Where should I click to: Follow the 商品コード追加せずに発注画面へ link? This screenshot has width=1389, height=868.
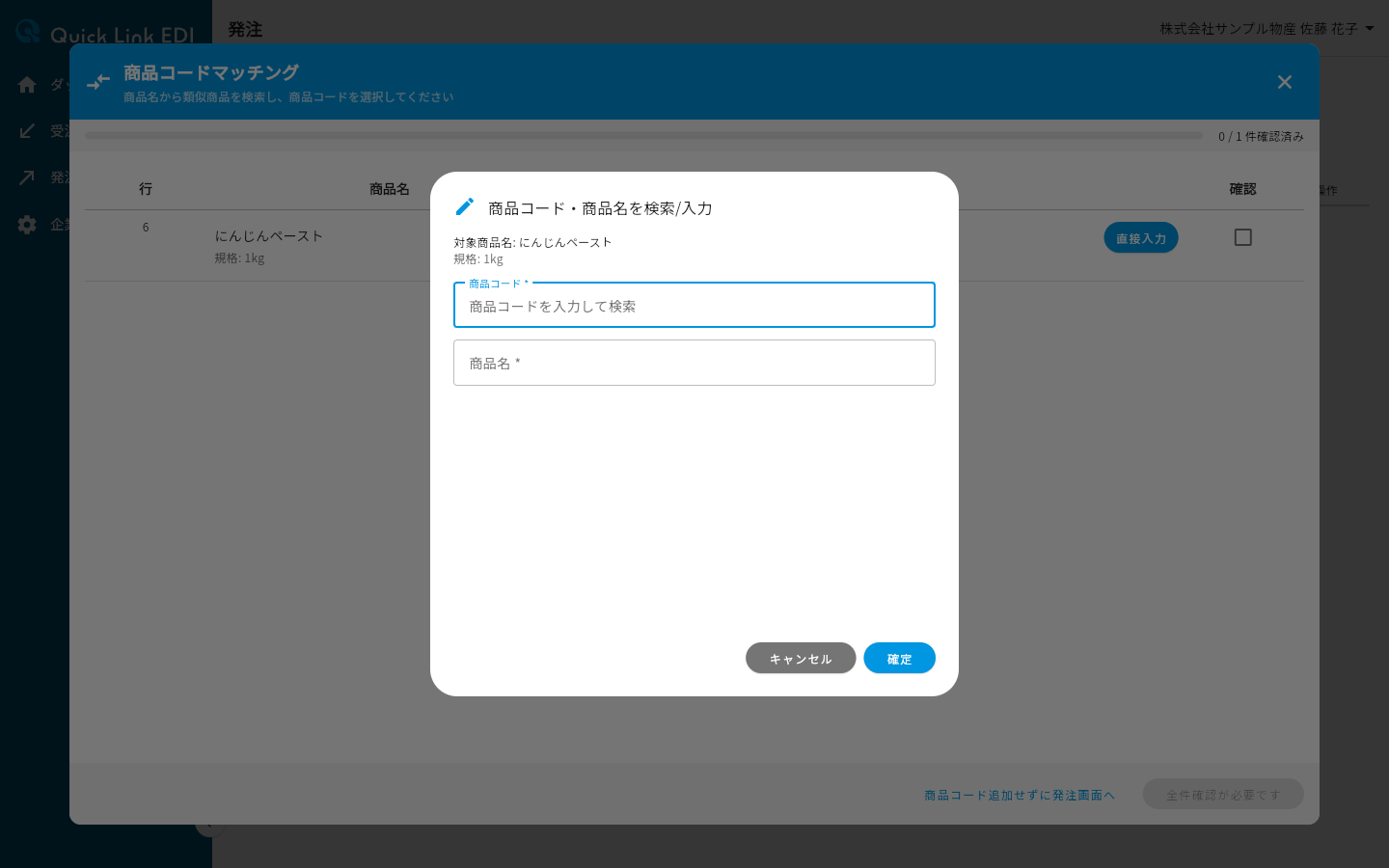[x=1020, y=795]
